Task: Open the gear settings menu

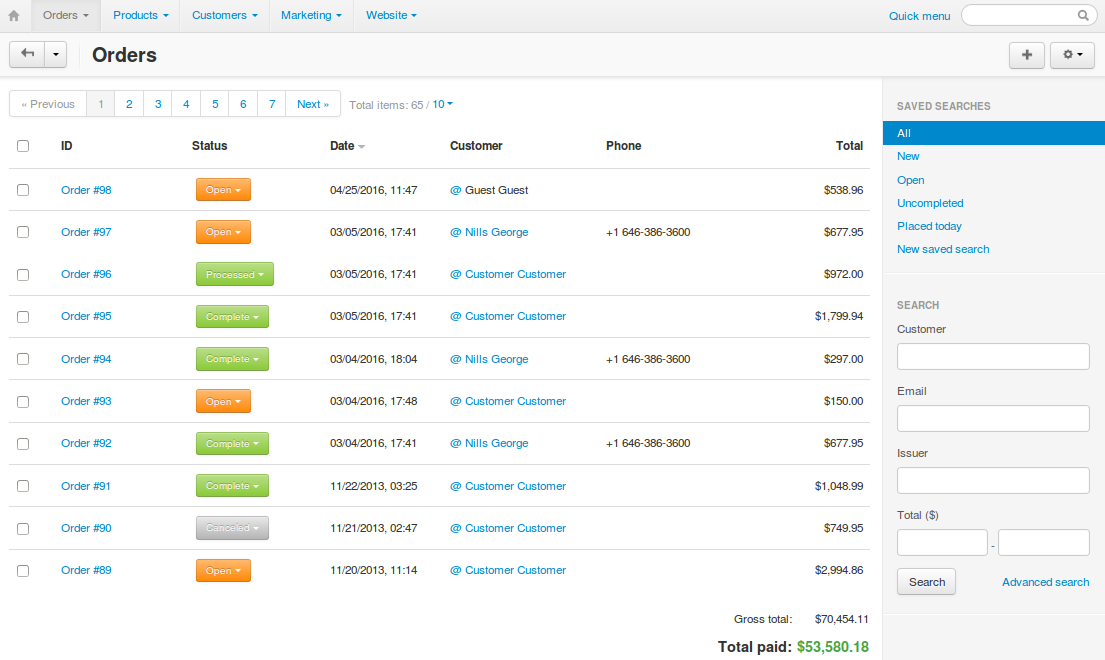Action: pyautogui.click(x=1072, y=55)
